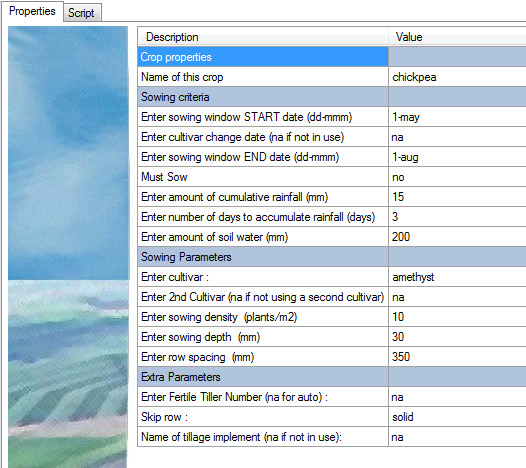Edit the soil water amount 200
This screenshot has width=526, height=468.
tap(457, 237)
